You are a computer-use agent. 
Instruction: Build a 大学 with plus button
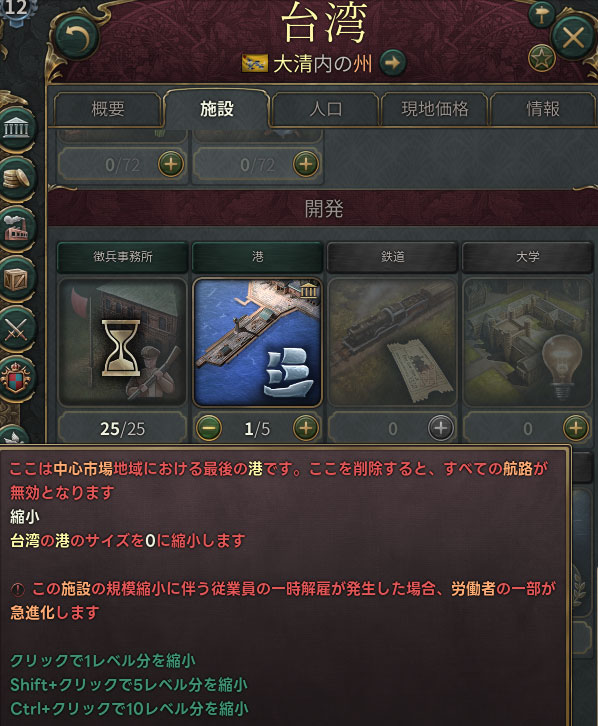tap(576, 428)
